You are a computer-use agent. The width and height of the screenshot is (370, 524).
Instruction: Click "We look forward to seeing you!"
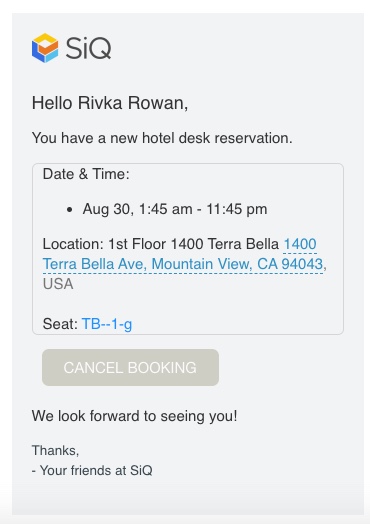134,416
